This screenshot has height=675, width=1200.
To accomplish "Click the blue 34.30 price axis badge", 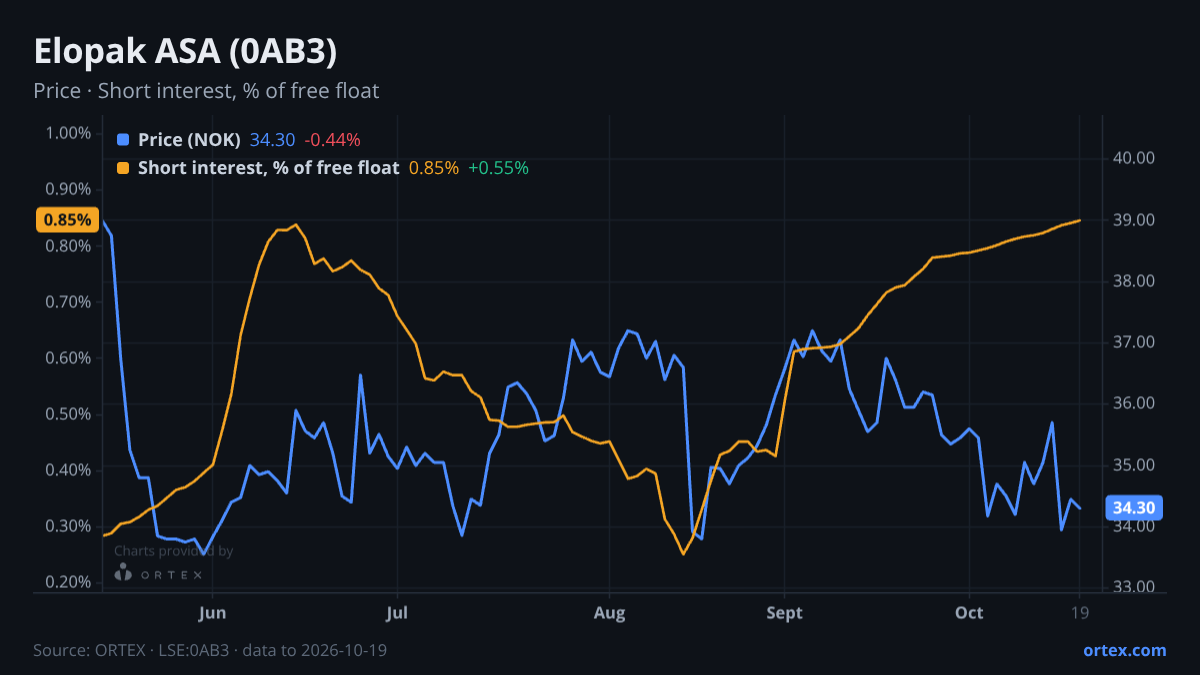I will [x=1134, y=508].
